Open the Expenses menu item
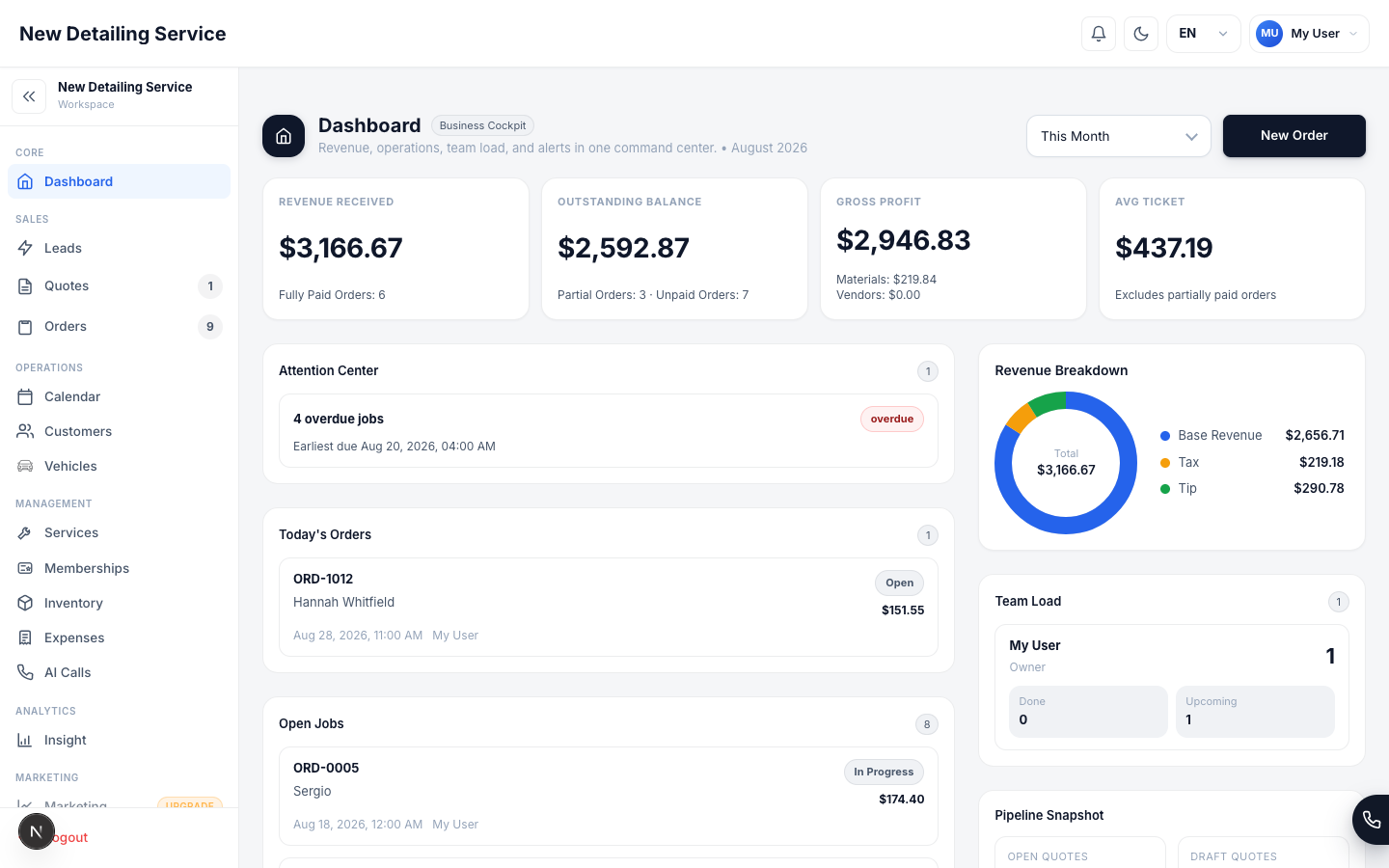Screen dimensions: 1389x868 tap(120, 637)
